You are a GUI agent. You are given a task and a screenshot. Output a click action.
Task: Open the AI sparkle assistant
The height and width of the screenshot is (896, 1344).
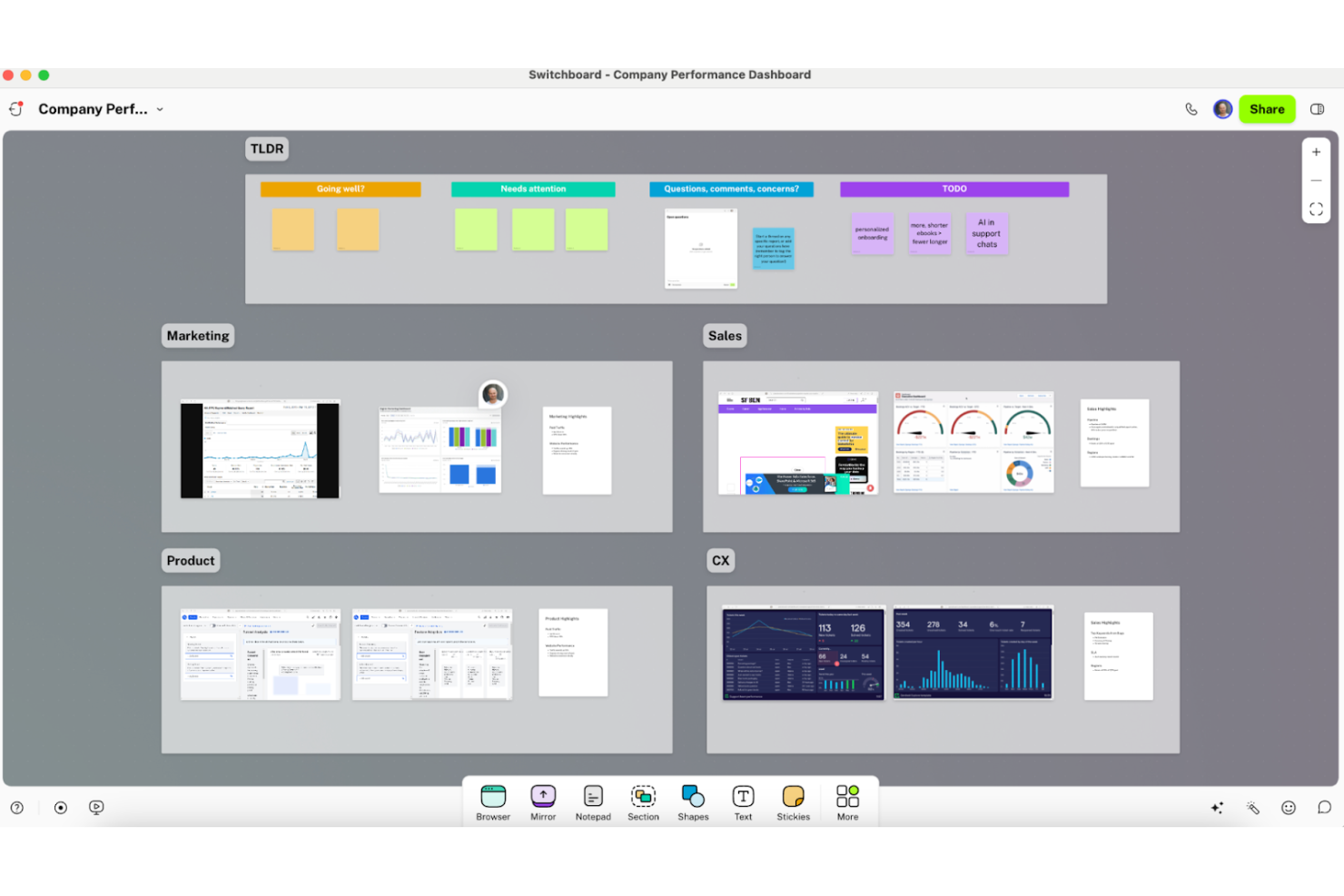click(1217, 807)
